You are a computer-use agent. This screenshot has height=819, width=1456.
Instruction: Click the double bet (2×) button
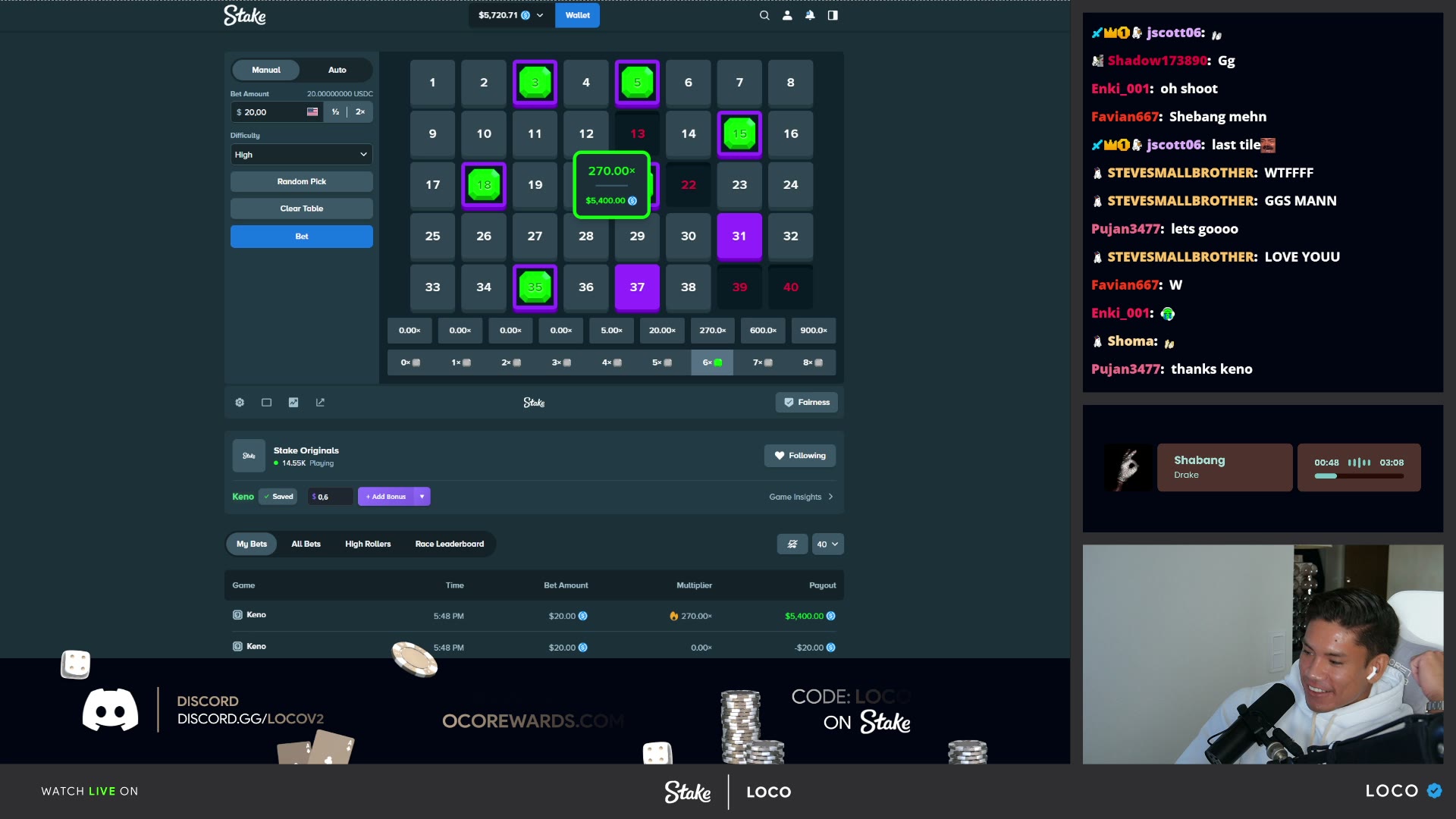click(360, 112)
